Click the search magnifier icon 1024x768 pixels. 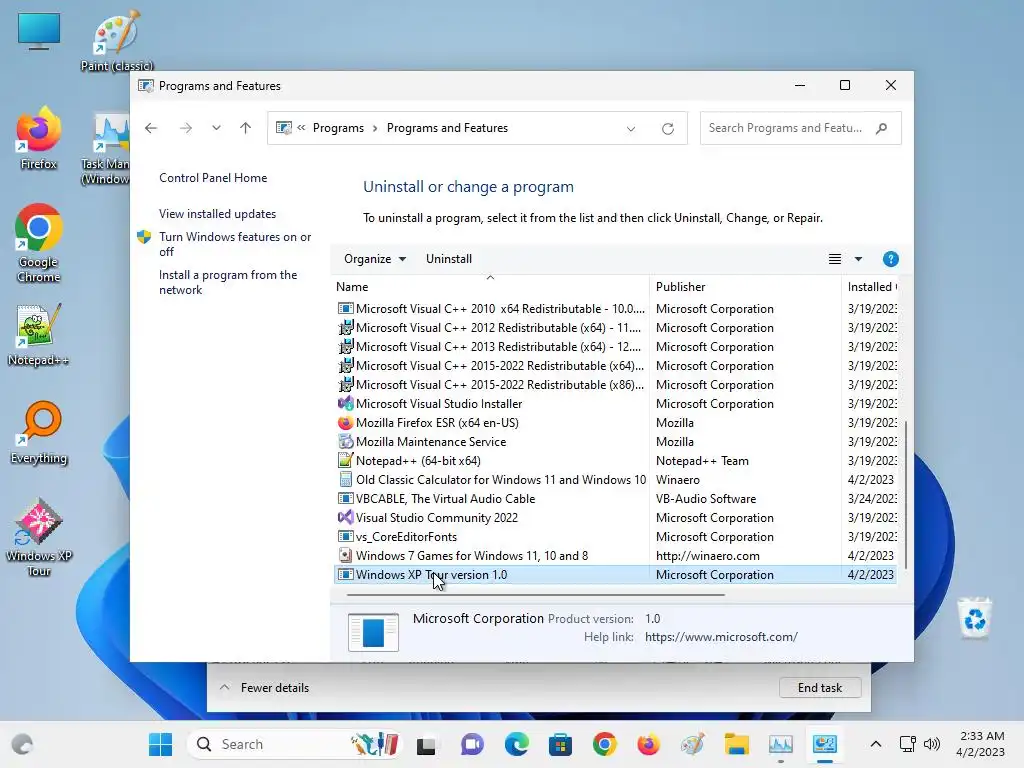(882, 128)
